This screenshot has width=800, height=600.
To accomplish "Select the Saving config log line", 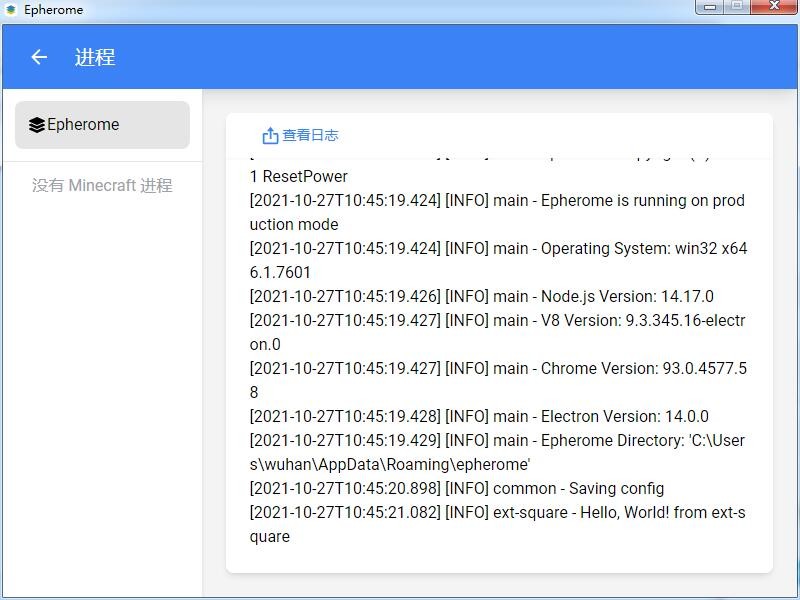I will point(456,489).
